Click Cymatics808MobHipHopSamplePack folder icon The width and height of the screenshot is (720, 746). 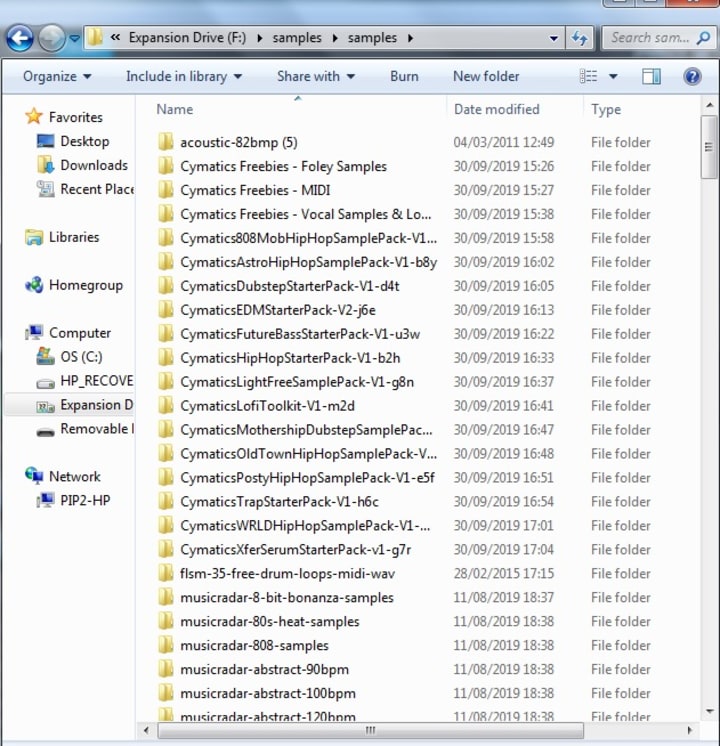pyautogui.click(x=166, y=237)
